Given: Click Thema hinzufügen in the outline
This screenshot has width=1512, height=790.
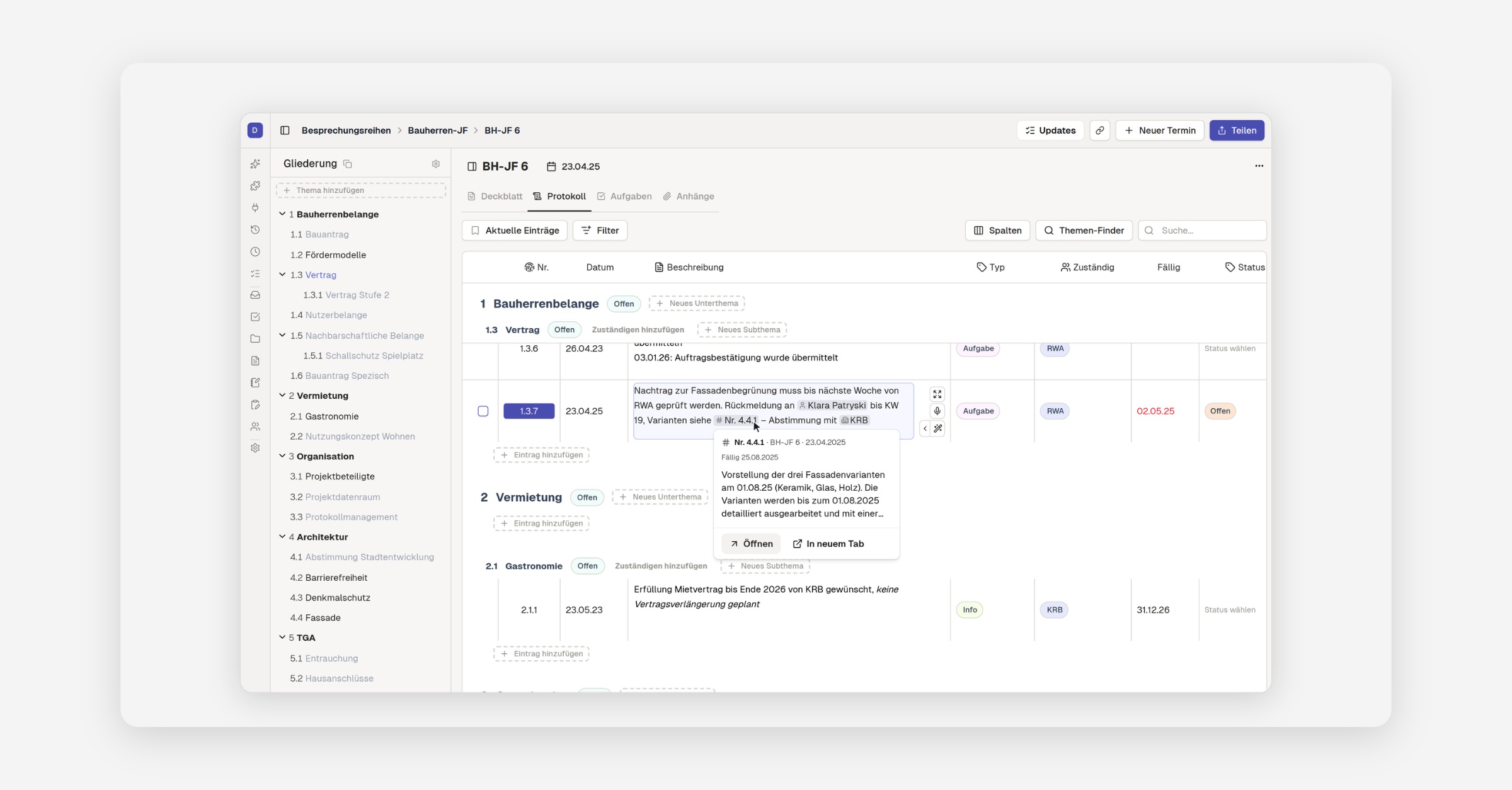Looking at the screenshot, I should pos(360,190).
